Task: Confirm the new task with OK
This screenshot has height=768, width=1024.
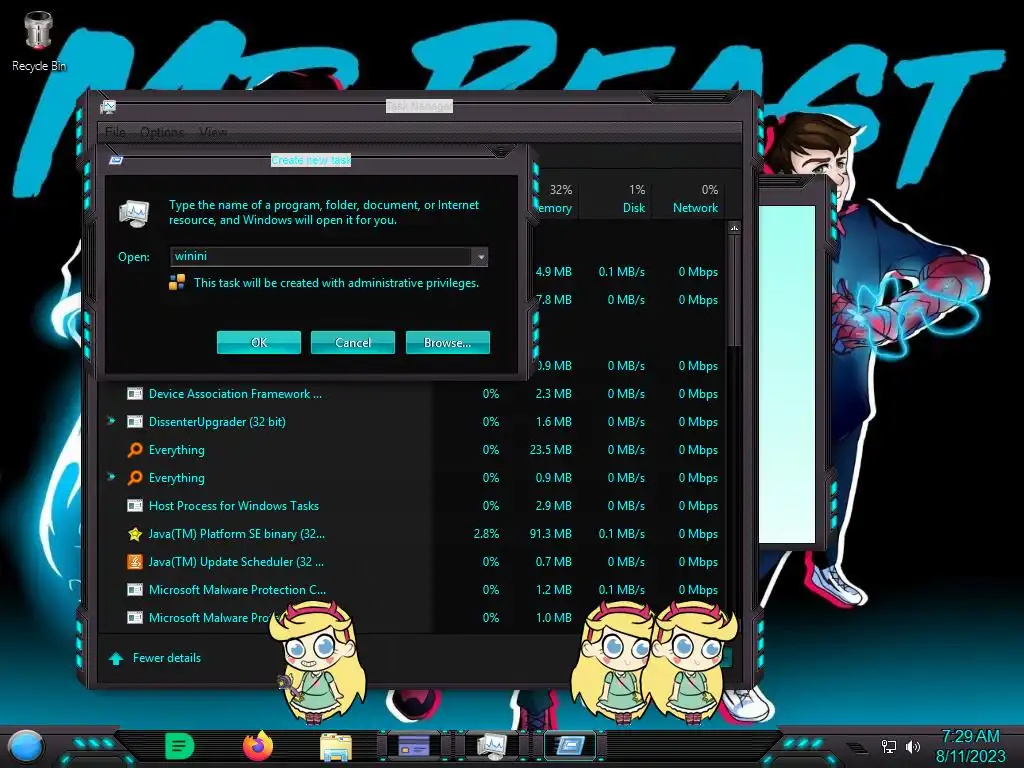Action: [259, 342]
